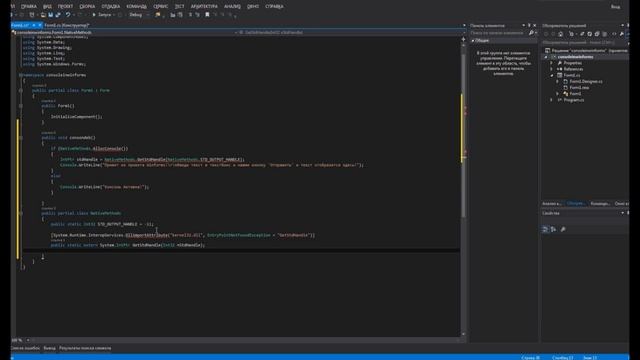
Task: Click the uncomment selection toolbar icon
Action: click(x=198, y=15)
